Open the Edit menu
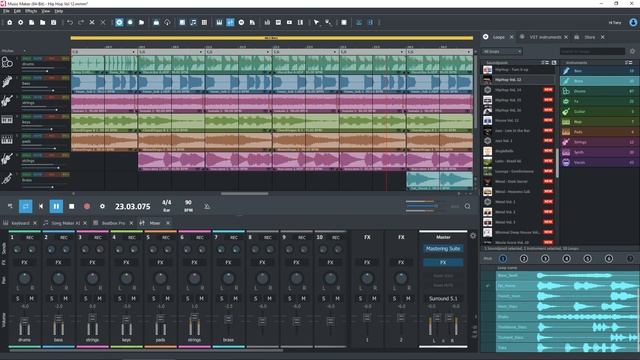Screen dimensions: 640x360 (17, 11)
